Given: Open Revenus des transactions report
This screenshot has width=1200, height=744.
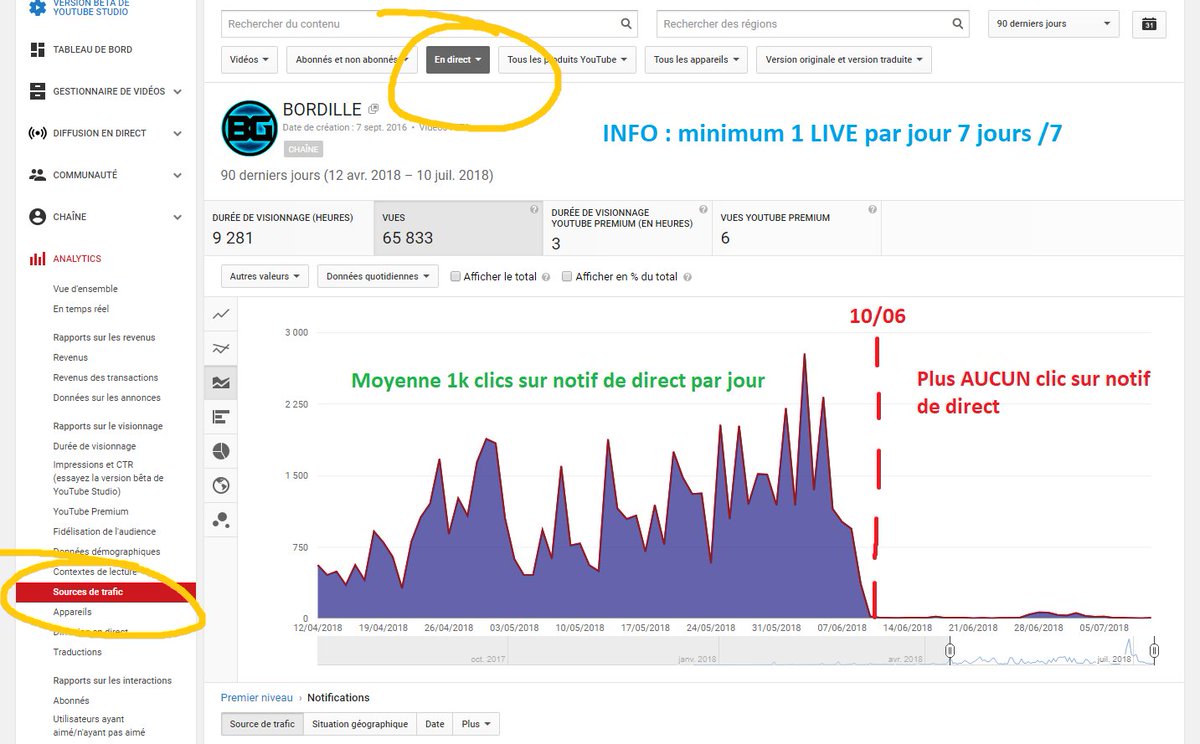Looking at the screenshot, I should point(106,377).
